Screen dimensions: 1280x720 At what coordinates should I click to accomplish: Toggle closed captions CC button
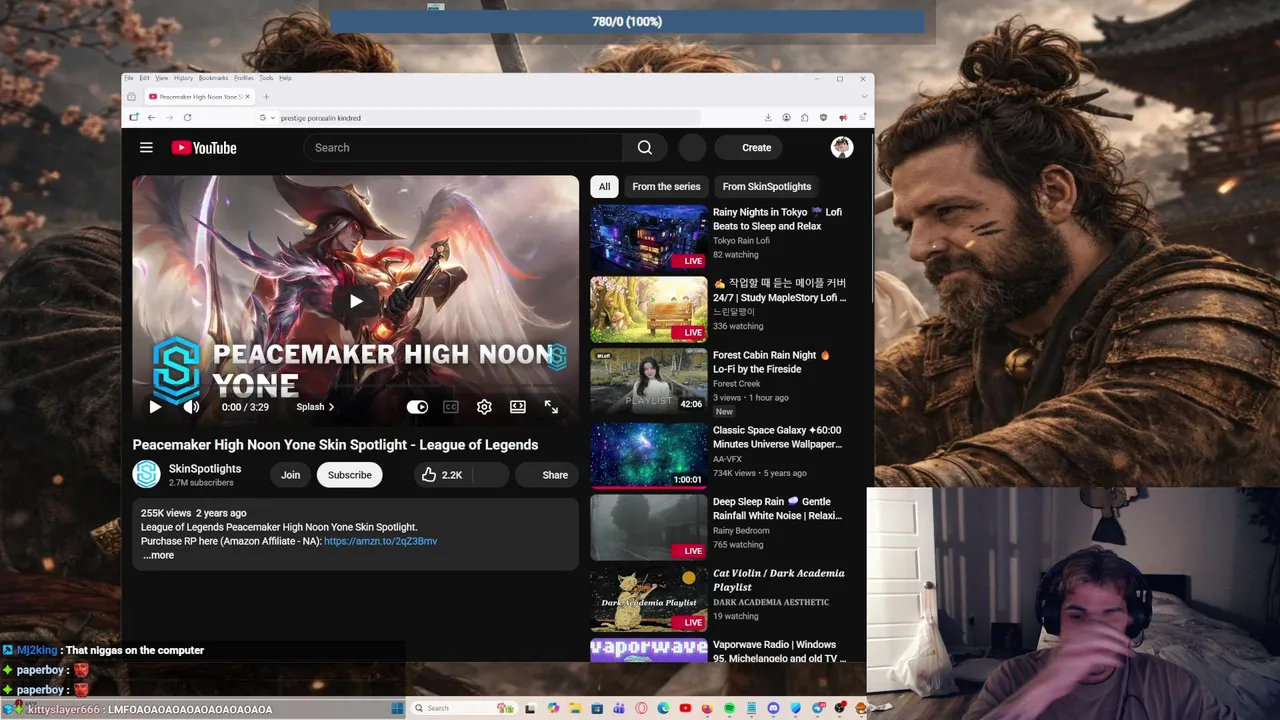tap(451, 407)
